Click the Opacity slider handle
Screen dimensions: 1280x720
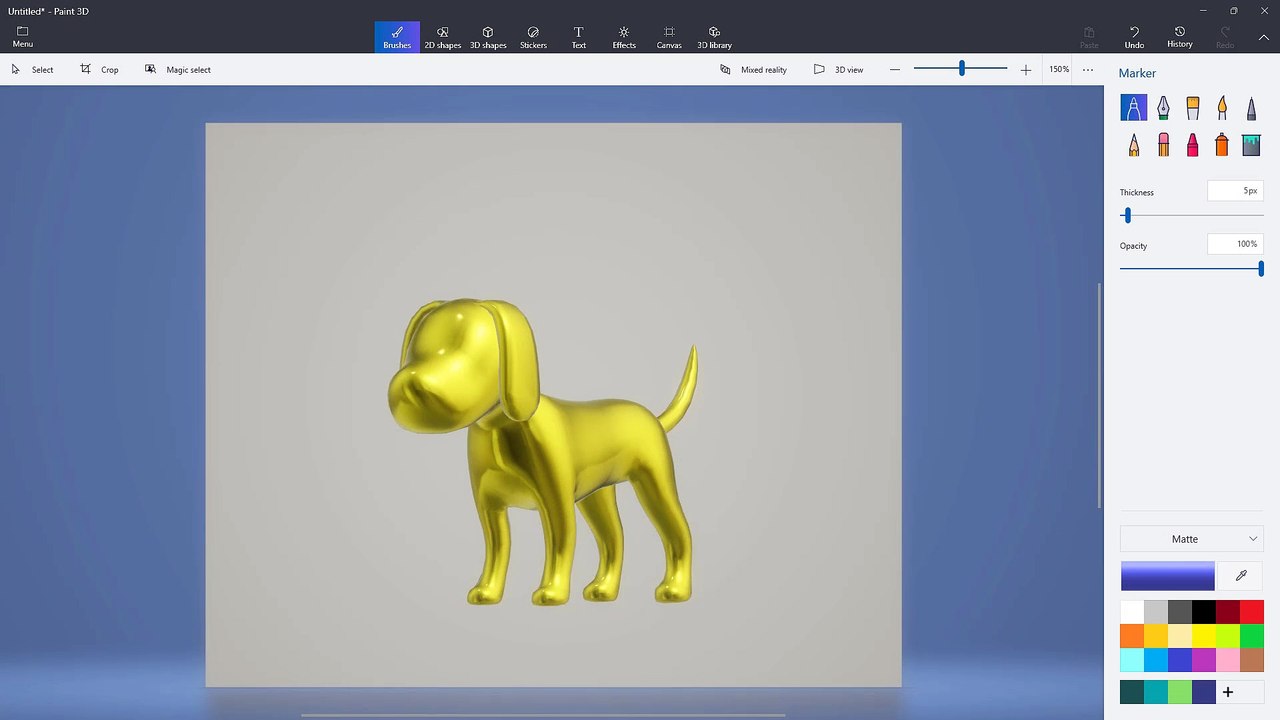point(1261,268)
